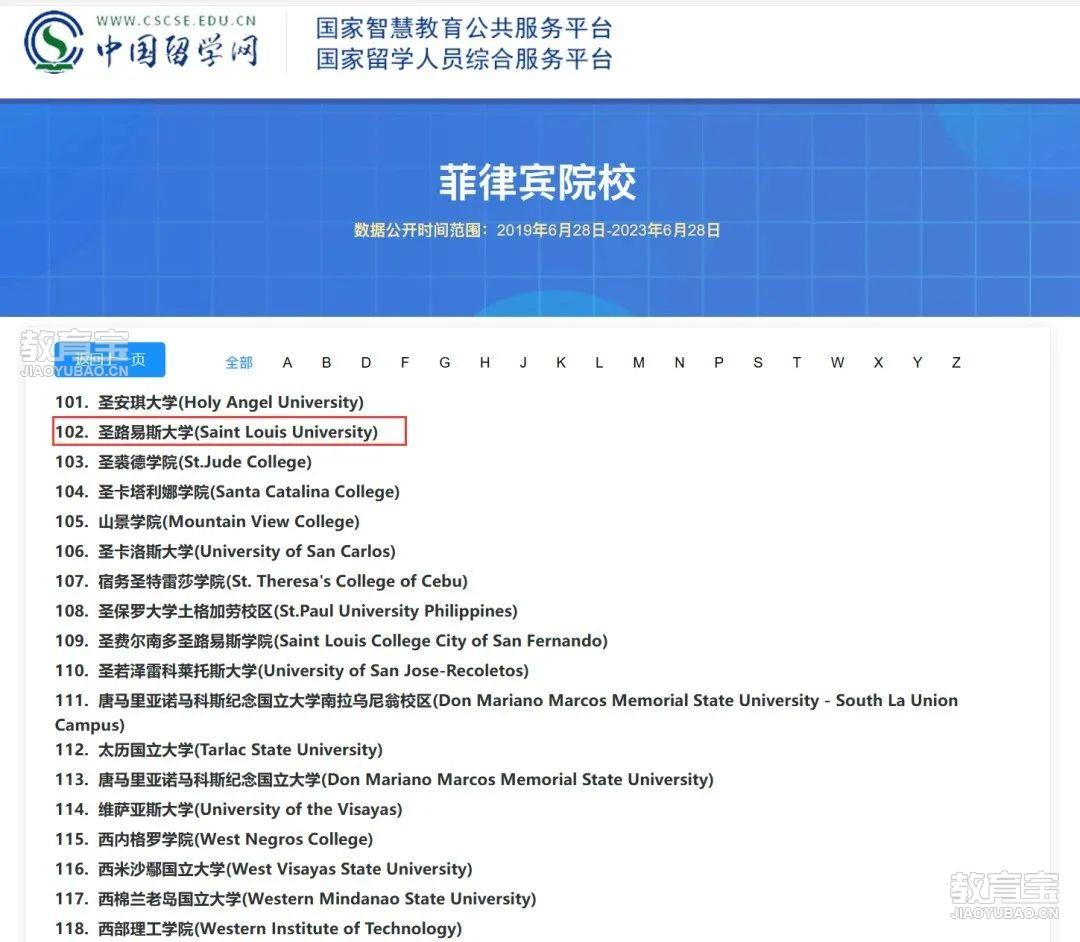The image size is (1080, 942).
Task: Filter schools by letter P
Action: [x=719, y=362]
